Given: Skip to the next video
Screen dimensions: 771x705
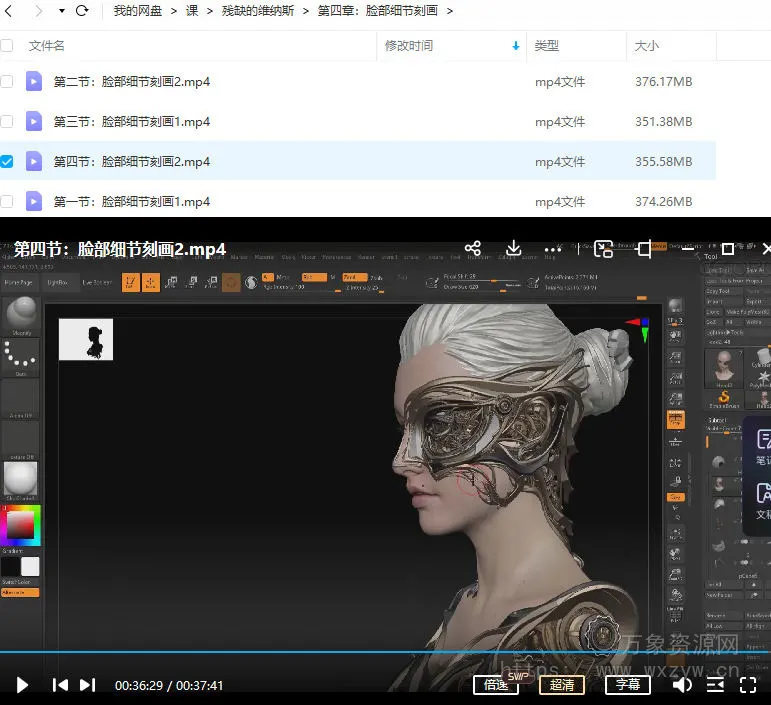Looking at the screenshot, I should point(88,685).
